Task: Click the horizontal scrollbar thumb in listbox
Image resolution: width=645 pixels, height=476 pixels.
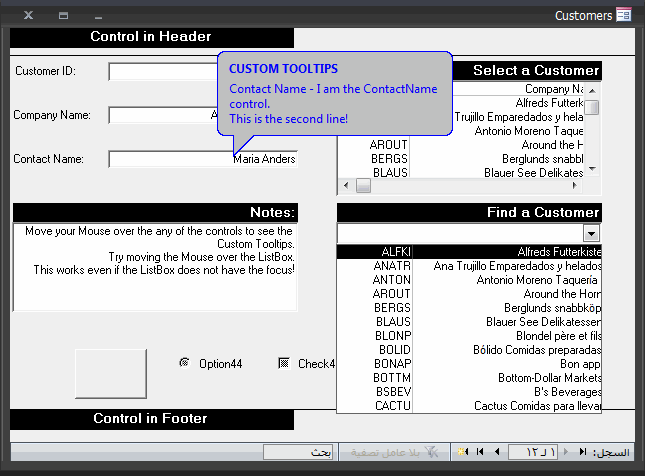Action: (x=363, y=185)
